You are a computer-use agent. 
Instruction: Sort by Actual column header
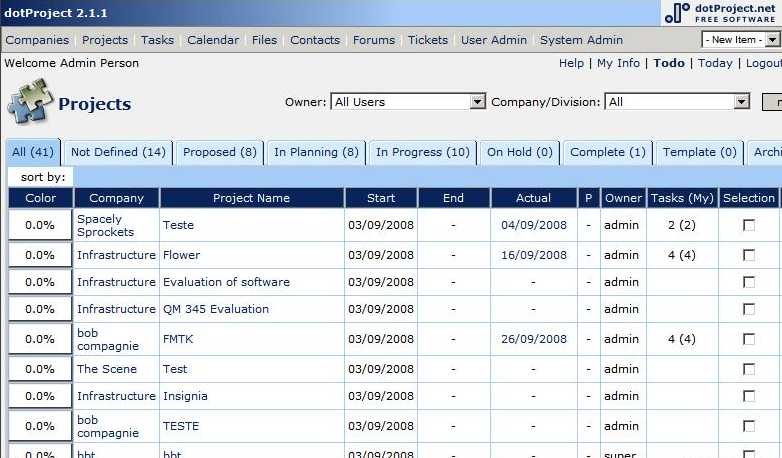pyautogui.click(x=534, y=198)
